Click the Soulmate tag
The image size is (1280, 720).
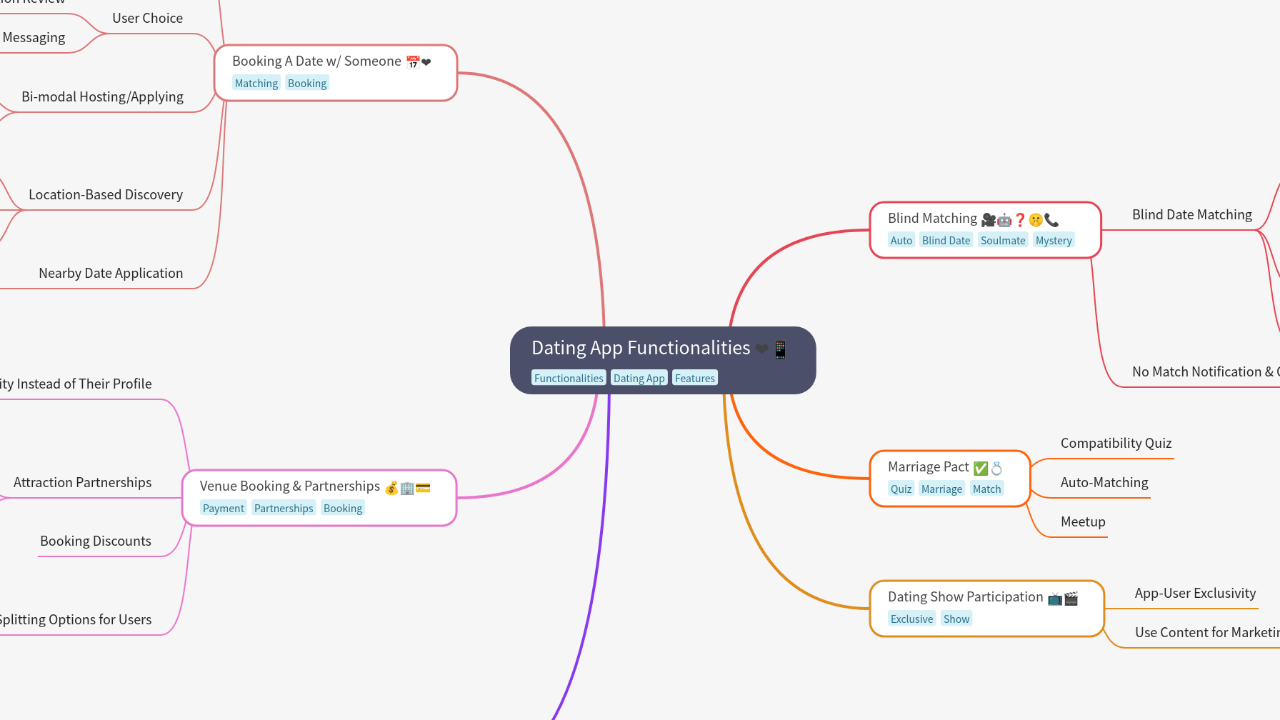click(x=1003, y=240)
